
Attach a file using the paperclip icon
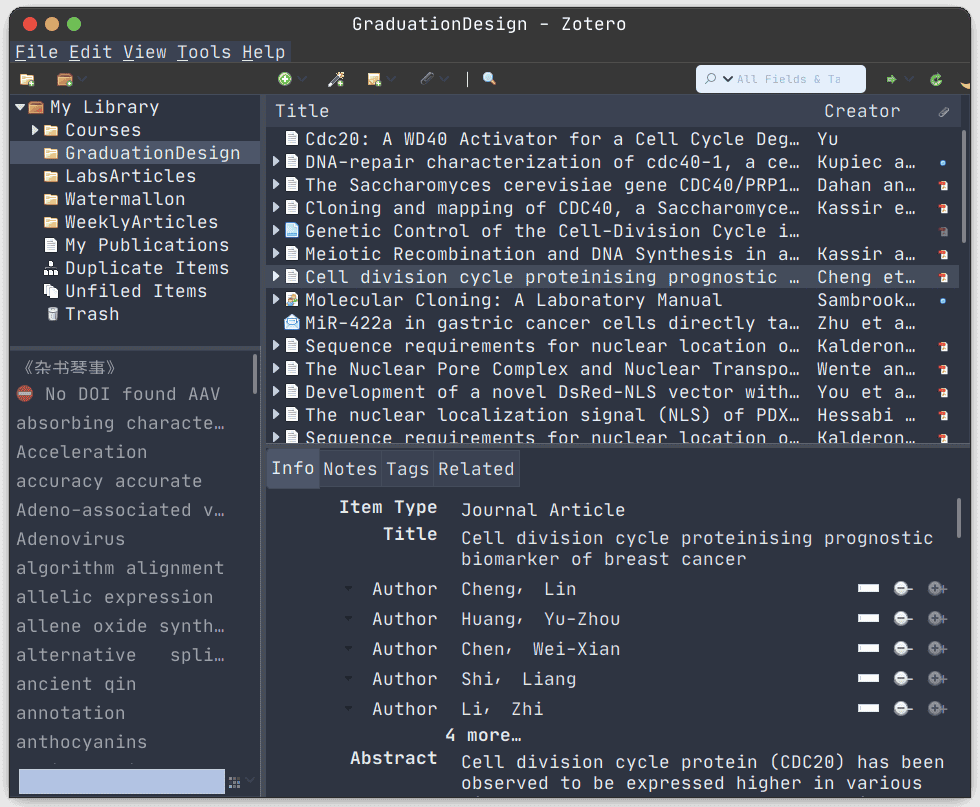428,79
